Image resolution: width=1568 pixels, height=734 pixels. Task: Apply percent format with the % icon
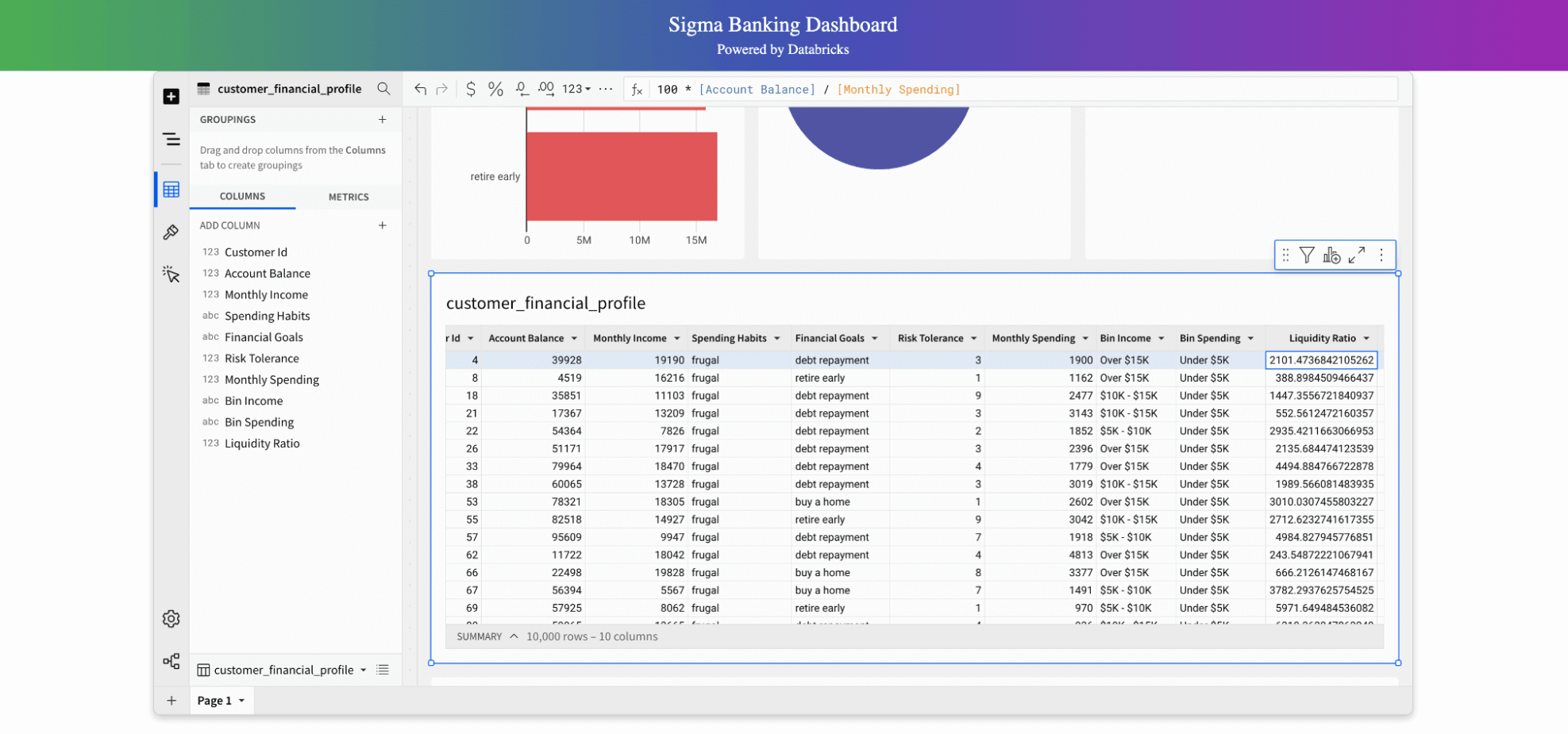click(495, 89)
